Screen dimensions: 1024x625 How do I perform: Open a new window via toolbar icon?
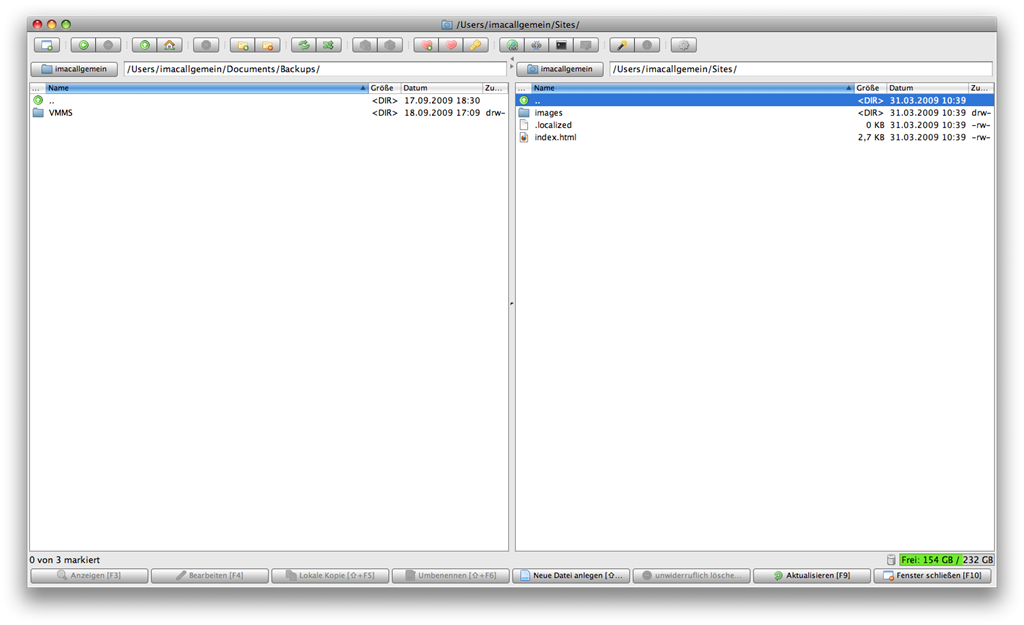pyautogui.click(x=46, y=45)
